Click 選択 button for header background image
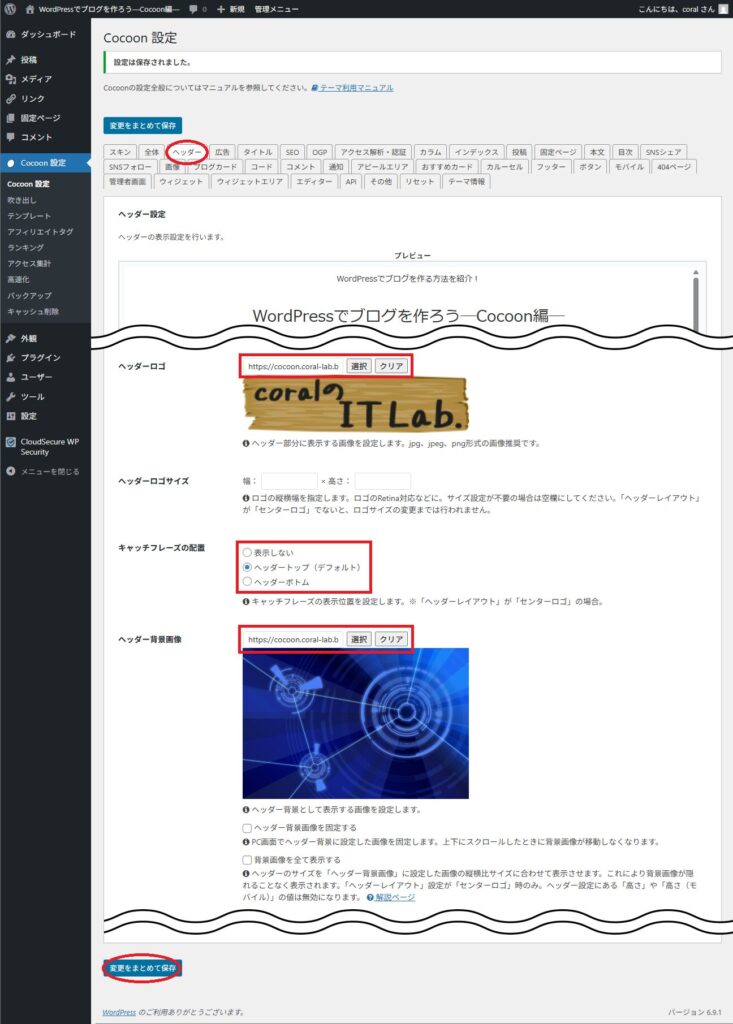The image size is (733, 1024). [x=359, y=639]
